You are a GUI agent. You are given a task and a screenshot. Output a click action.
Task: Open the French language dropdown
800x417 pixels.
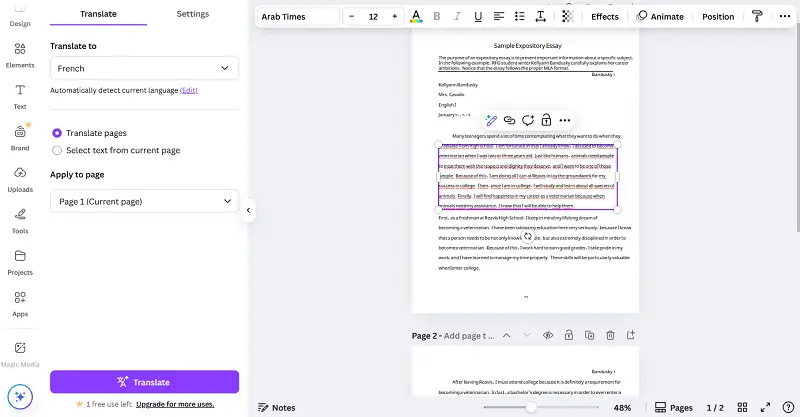tap(144, 68)
